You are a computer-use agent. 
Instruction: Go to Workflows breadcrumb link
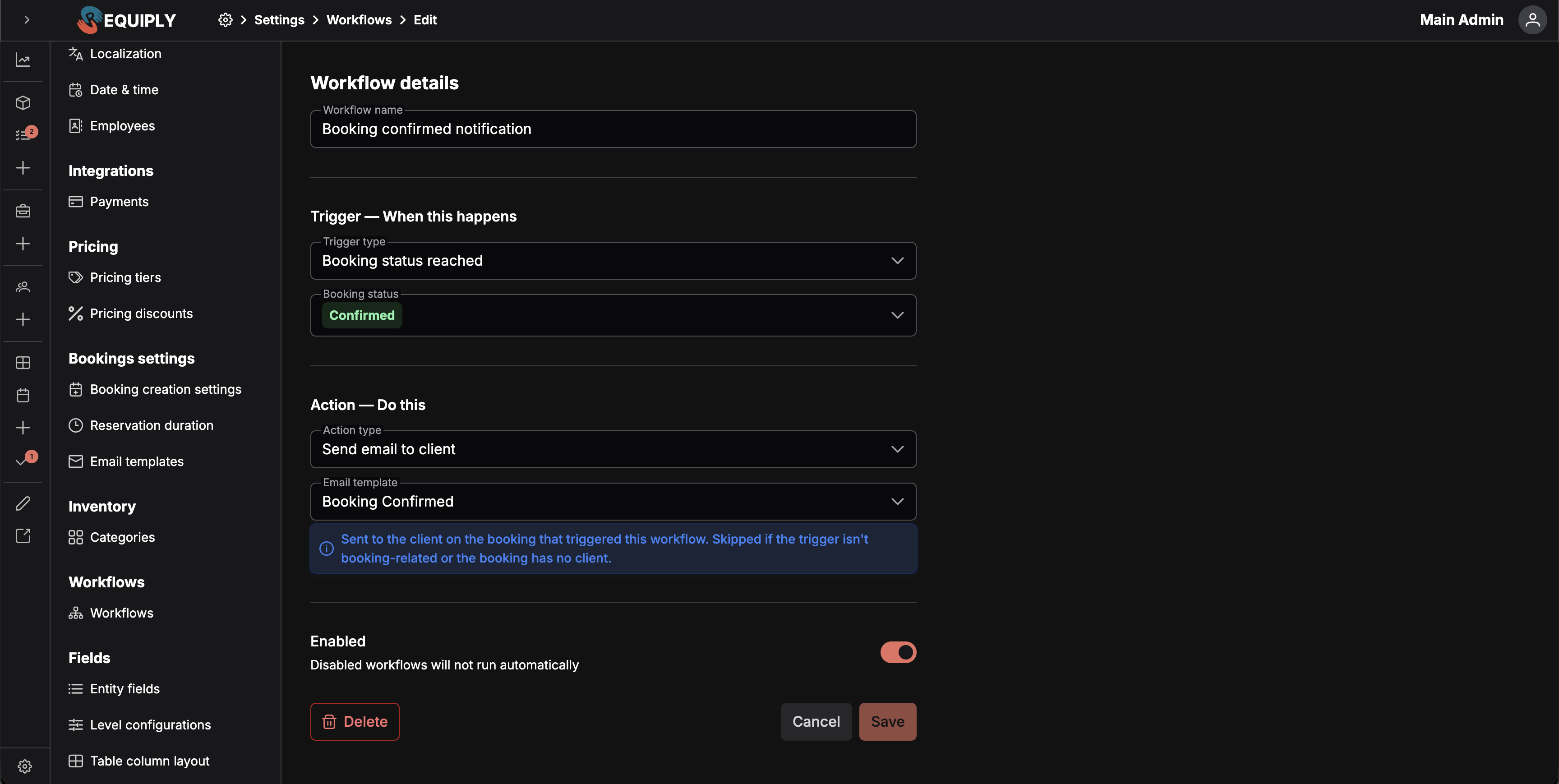(x=359, y=20)
